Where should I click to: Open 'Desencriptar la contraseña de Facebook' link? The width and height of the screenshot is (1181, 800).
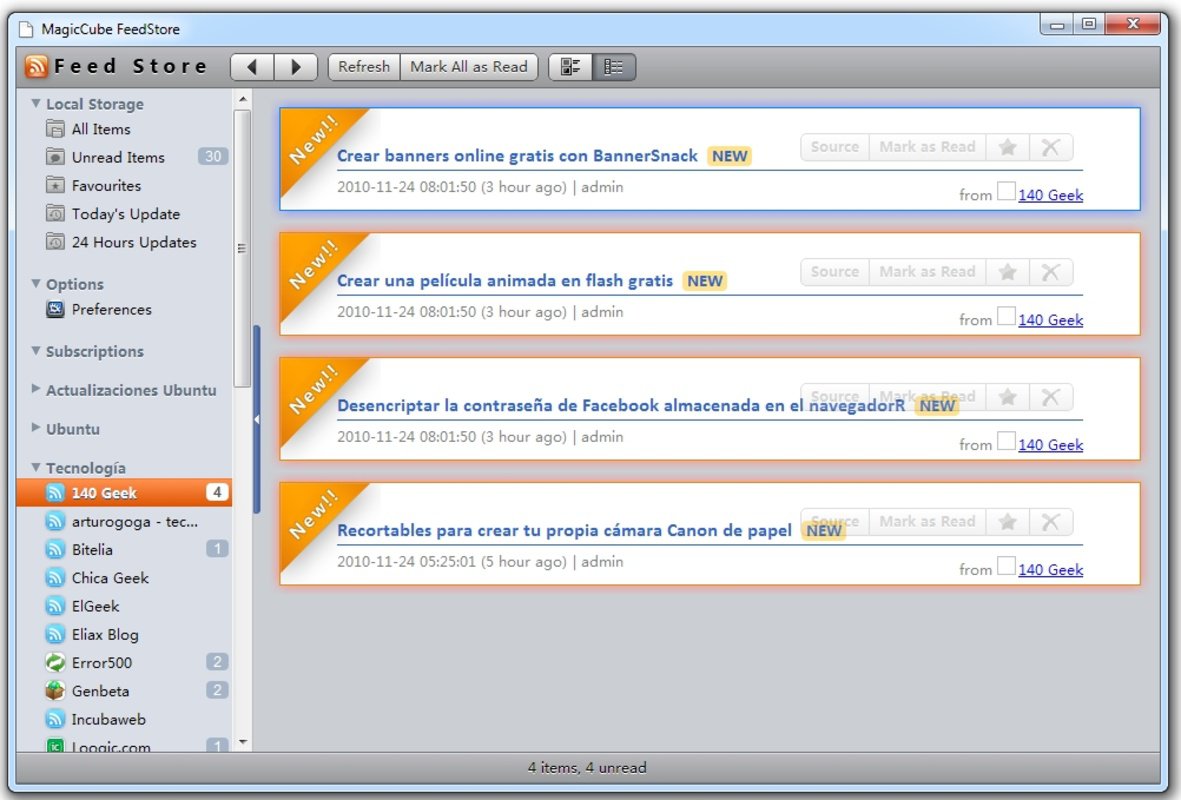(621, 406)
